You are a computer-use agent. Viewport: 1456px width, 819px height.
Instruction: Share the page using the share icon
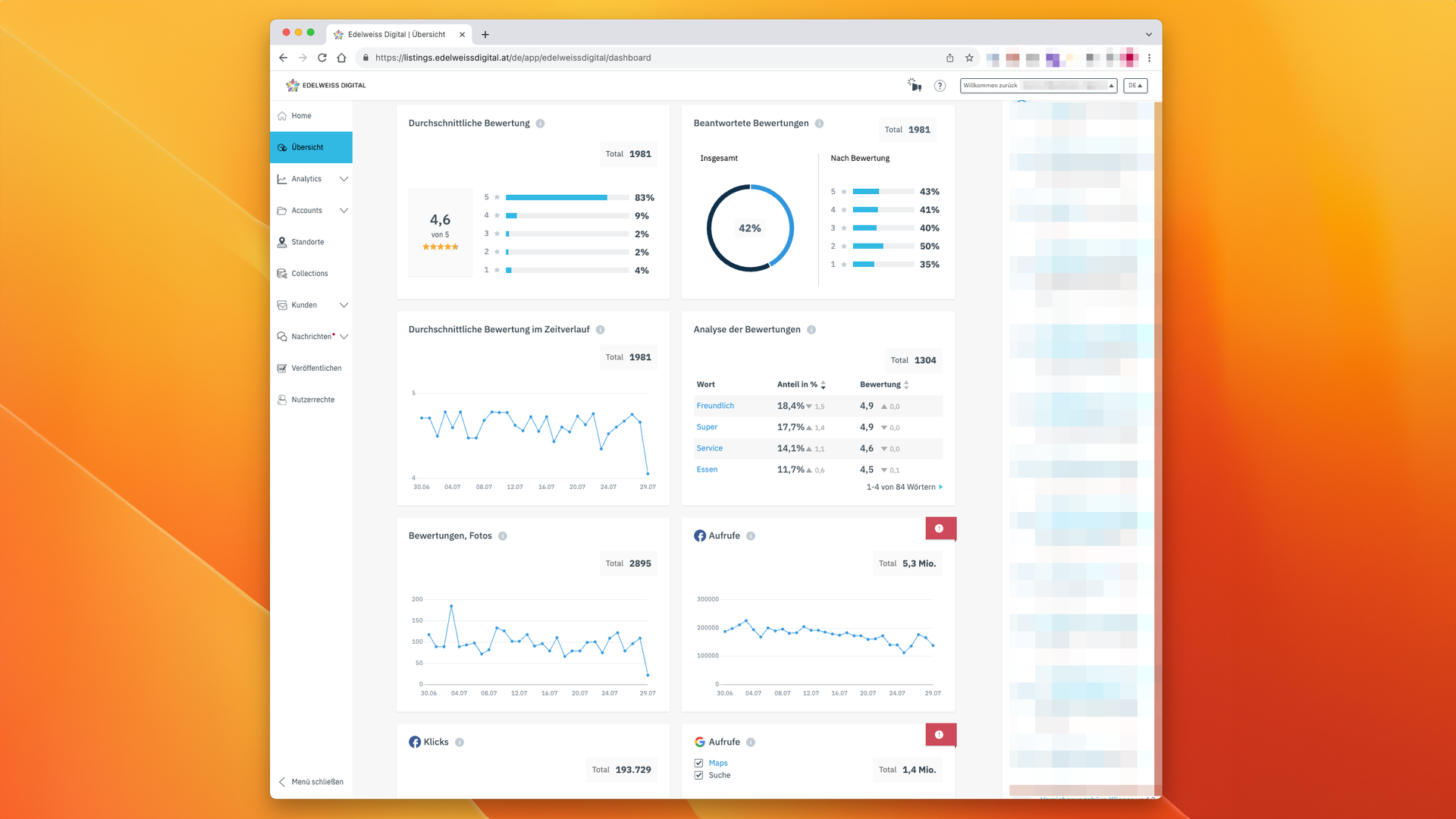click(949, 58)
